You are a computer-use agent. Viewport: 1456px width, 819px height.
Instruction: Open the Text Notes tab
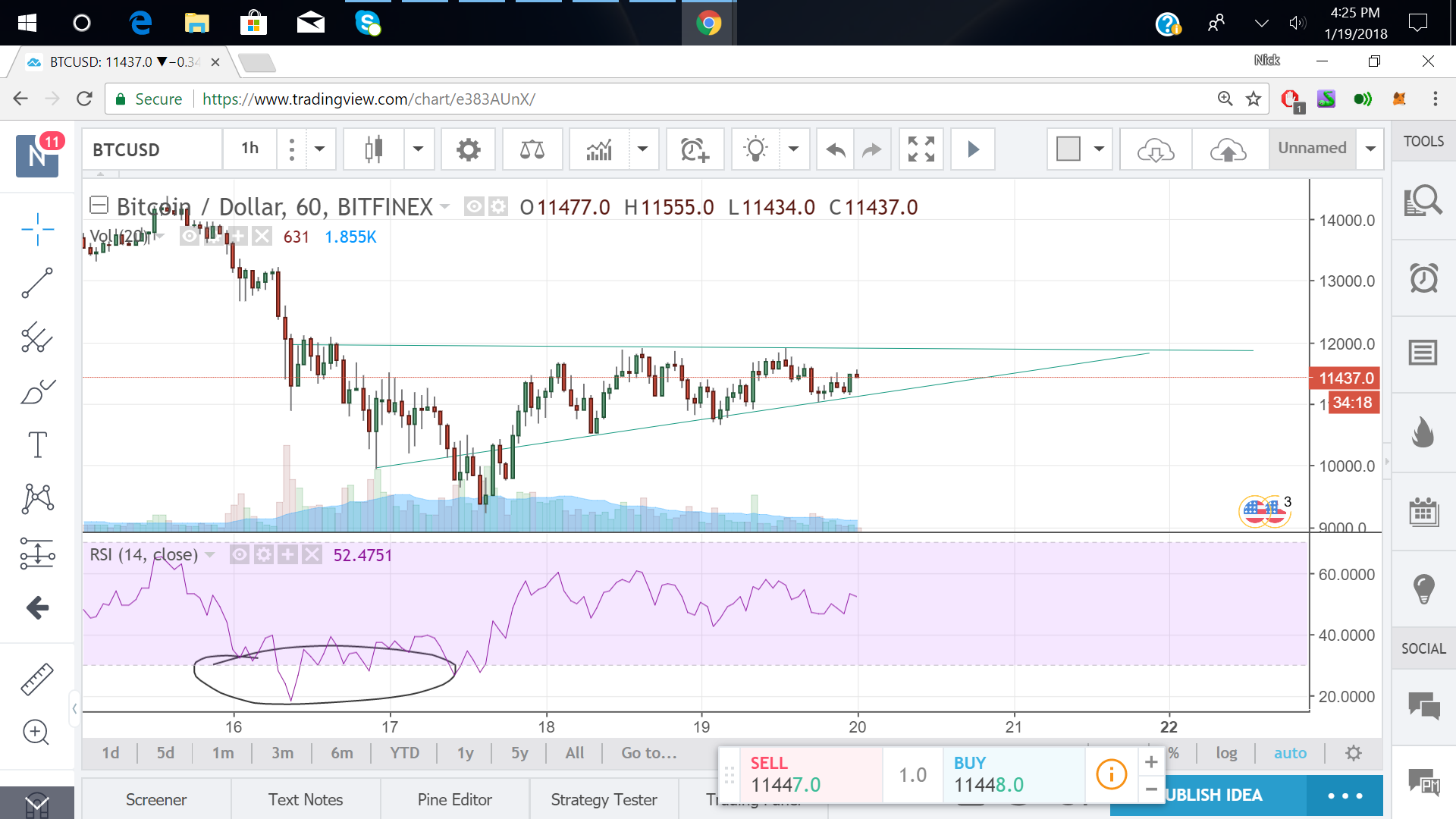(306, 799)
